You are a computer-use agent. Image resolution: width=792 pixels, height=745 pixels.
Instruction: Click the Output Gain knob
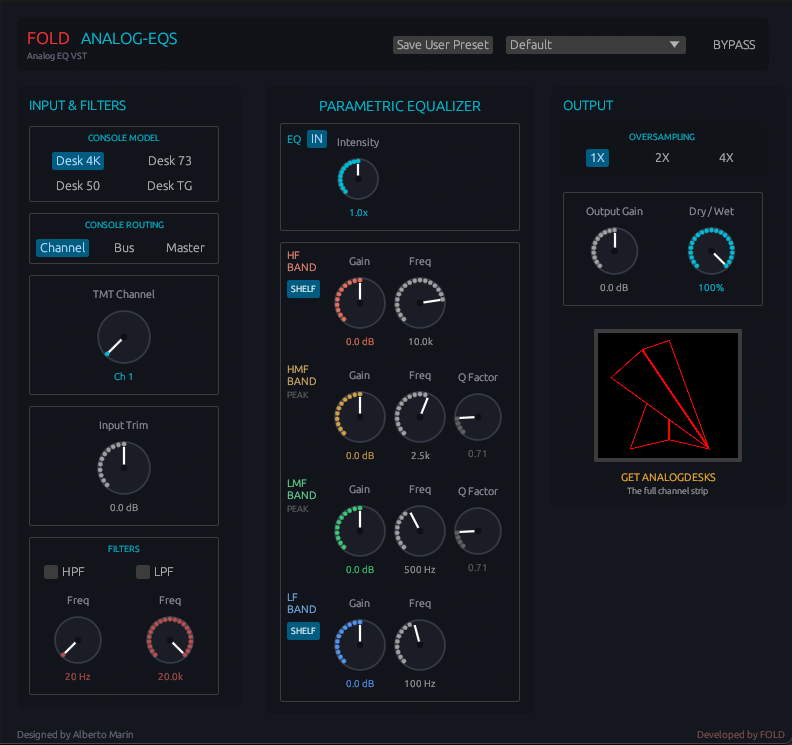click(x=614, y=251)
